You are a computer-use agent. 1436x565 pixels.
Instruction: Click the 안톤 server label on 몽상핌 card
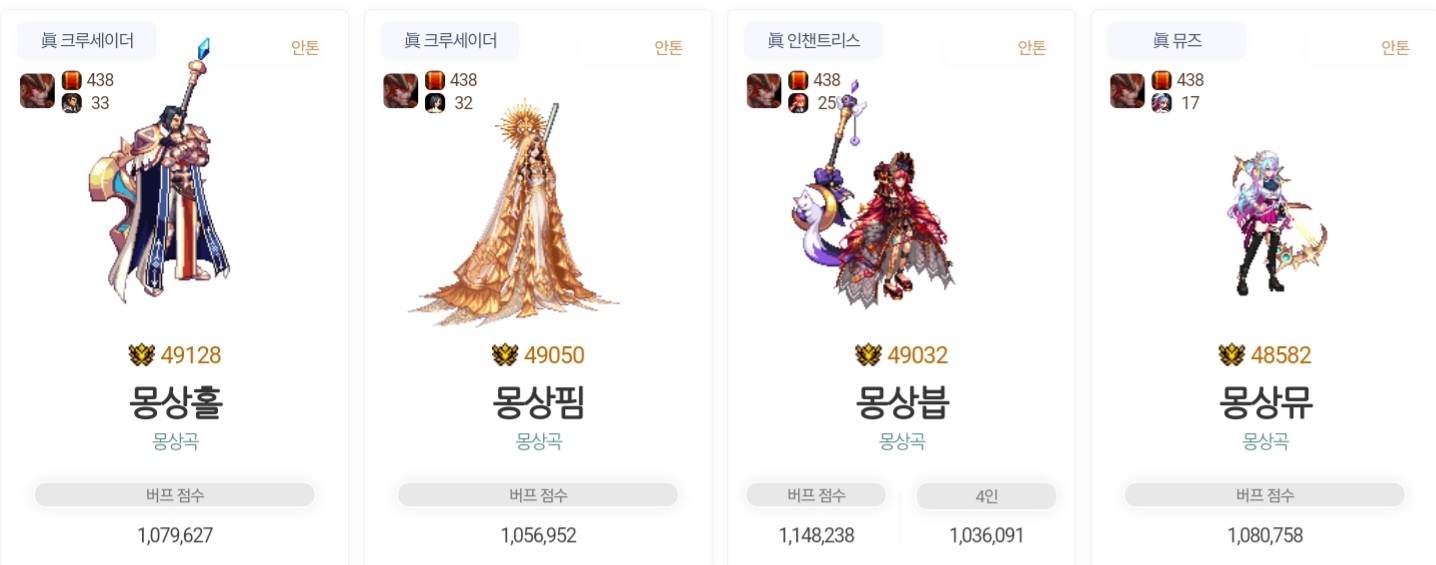[668, 48]
